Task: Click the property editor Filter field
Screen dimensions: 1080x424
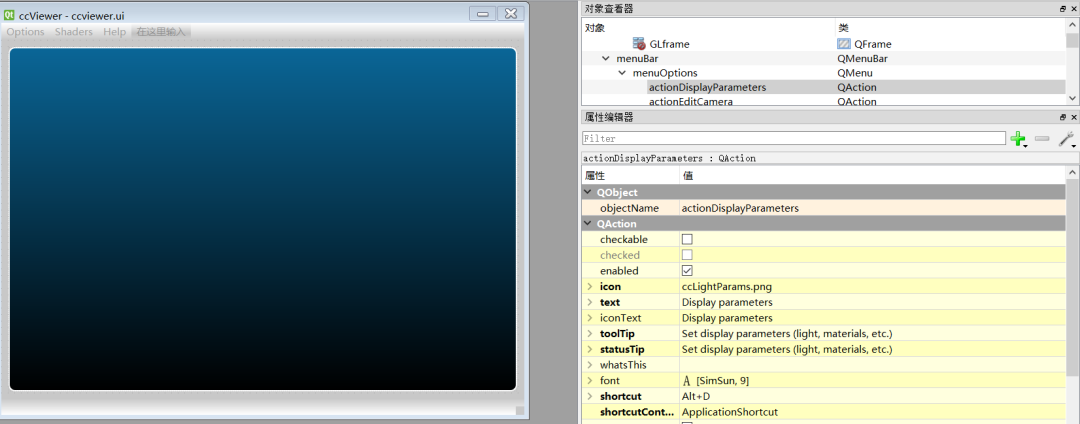Action: click(x=793, y=138)
